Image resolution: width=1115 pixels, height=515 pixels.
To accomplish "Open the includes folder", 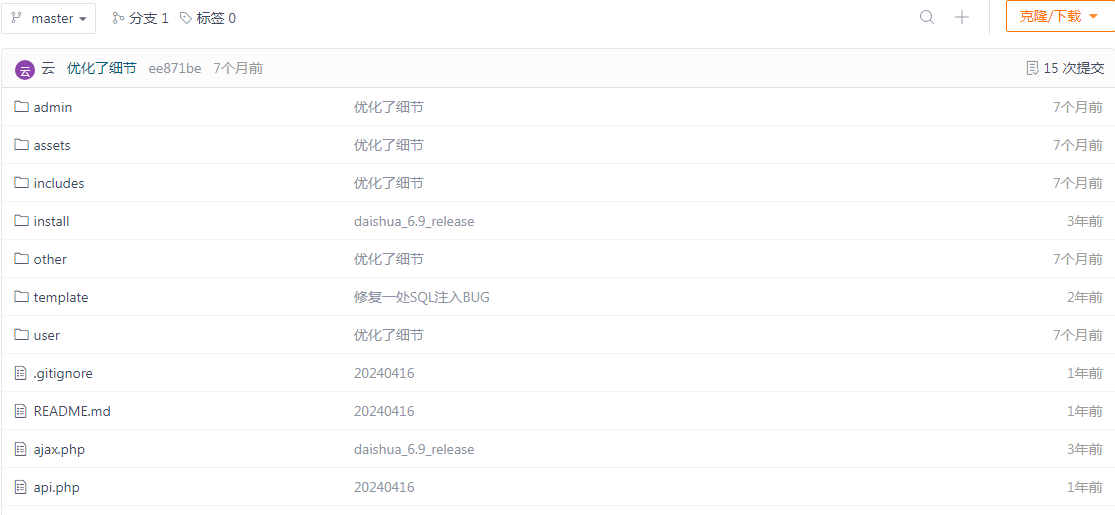I will pyautogui.click(x=59, y=183).
